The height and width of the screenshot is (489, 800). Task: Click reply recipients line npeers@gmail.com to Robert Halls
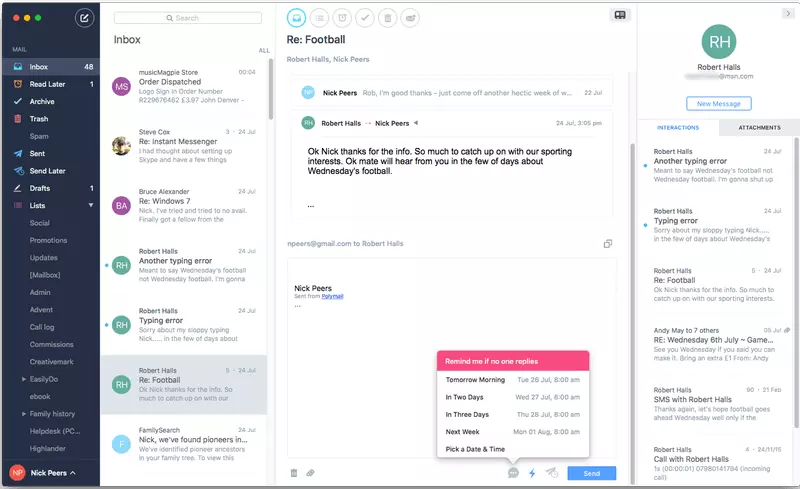[x=345, y=243]
